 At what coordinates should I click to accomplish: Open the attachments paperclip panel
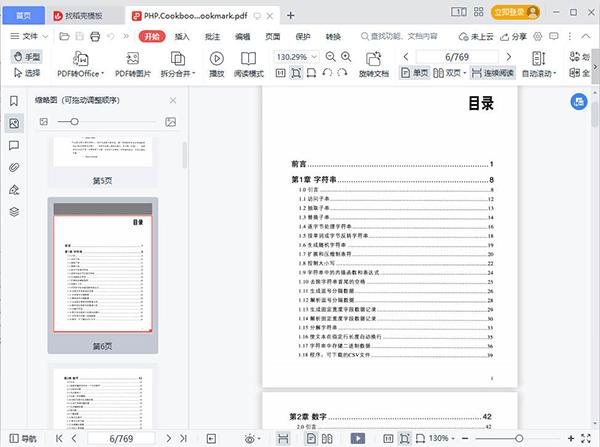click(14, 167)
